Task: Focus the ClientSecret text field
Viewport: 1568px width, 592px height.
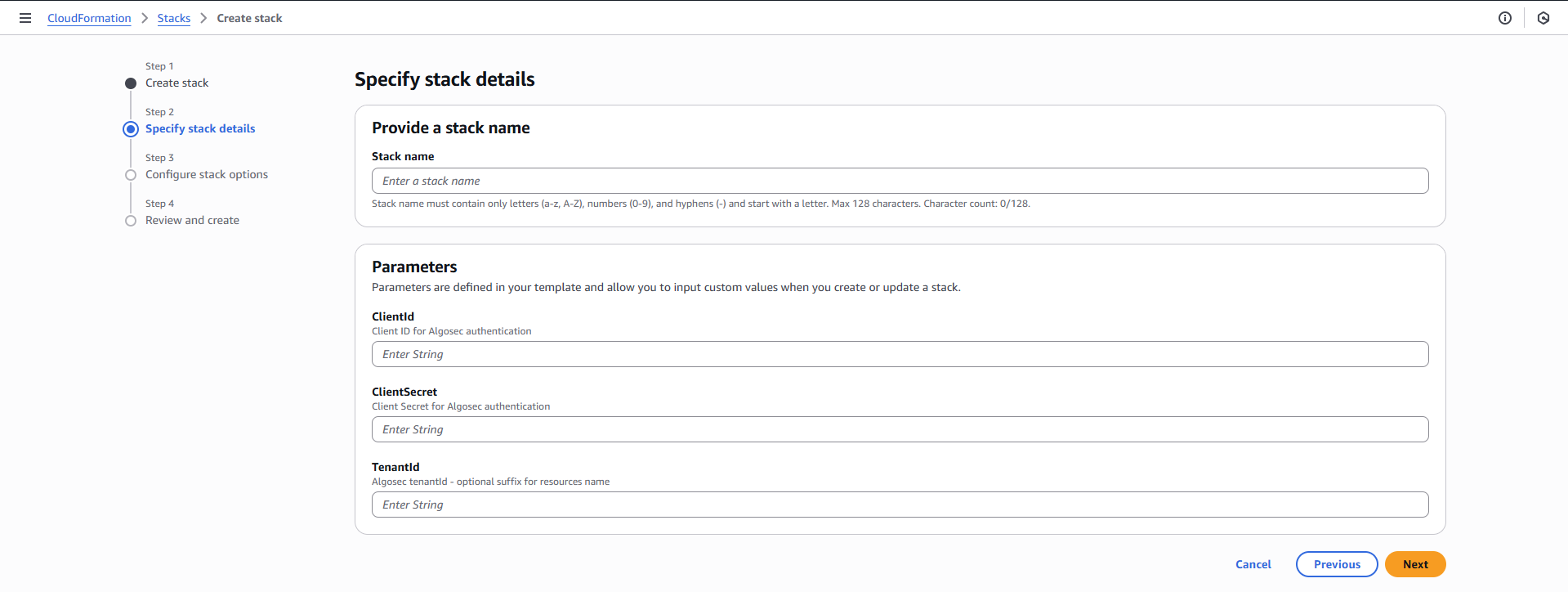Action: (900, 429)
